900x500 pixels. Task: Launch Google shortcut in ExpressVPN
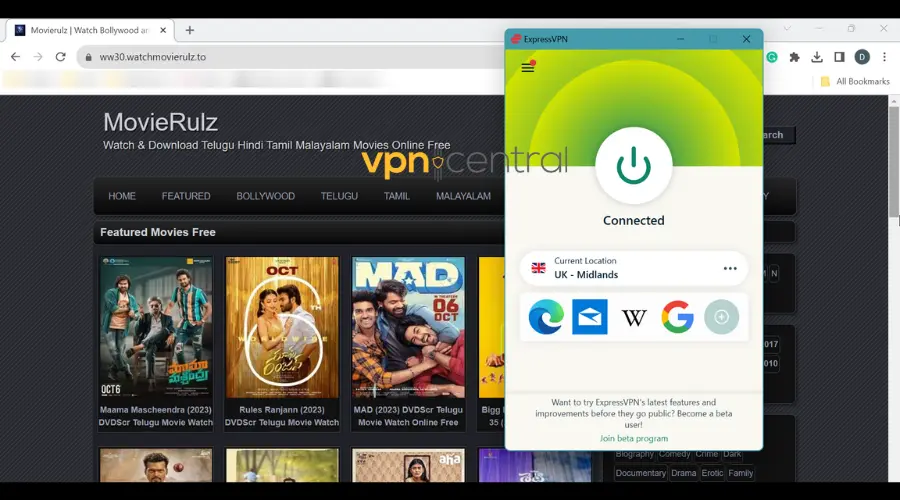[x=677, y=316]
